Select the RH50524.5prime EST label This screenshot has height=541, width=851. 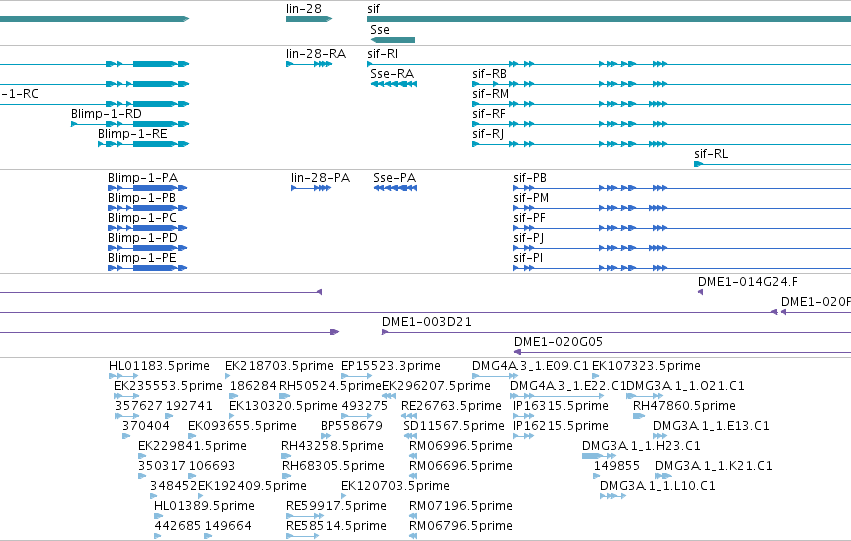click(331, 386)
